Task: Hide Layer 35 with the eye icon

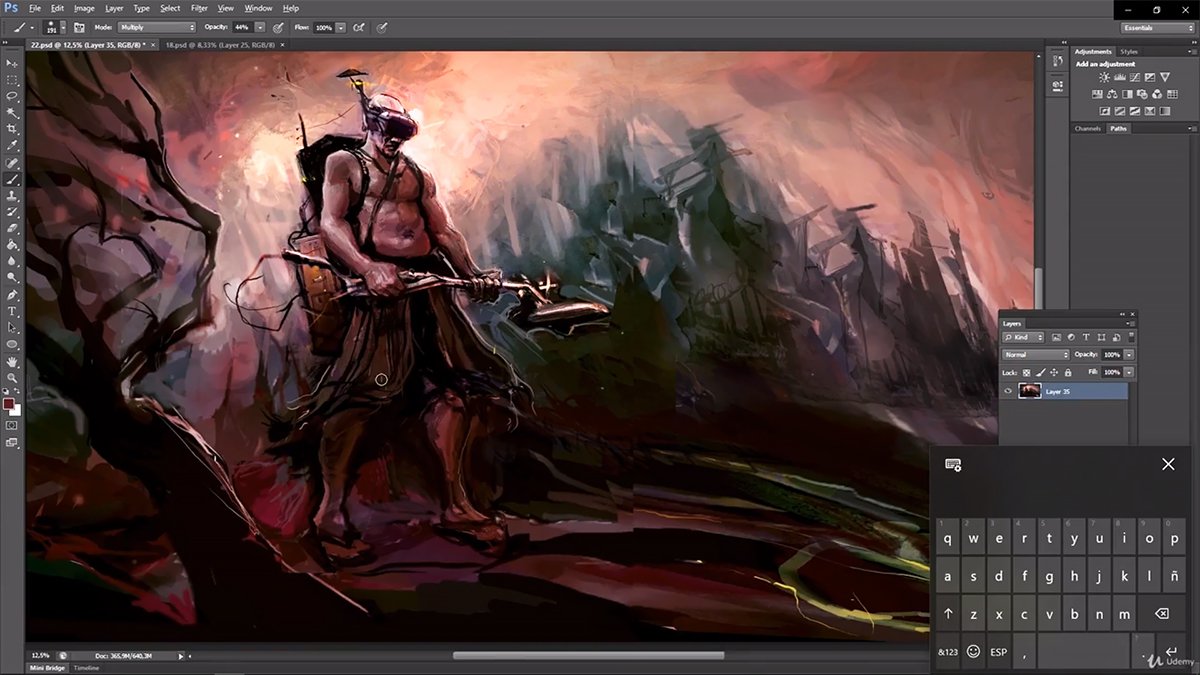Action: click(x=1008, y=392)
